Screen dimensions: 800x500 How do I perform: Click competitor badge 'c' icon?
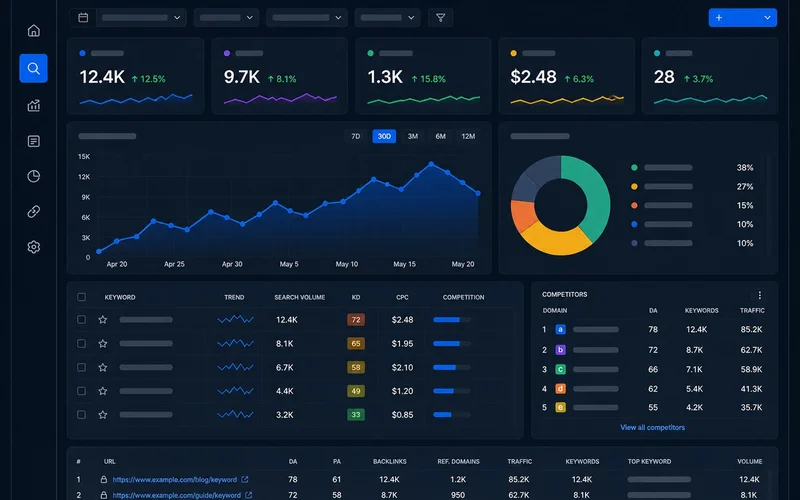560,369
